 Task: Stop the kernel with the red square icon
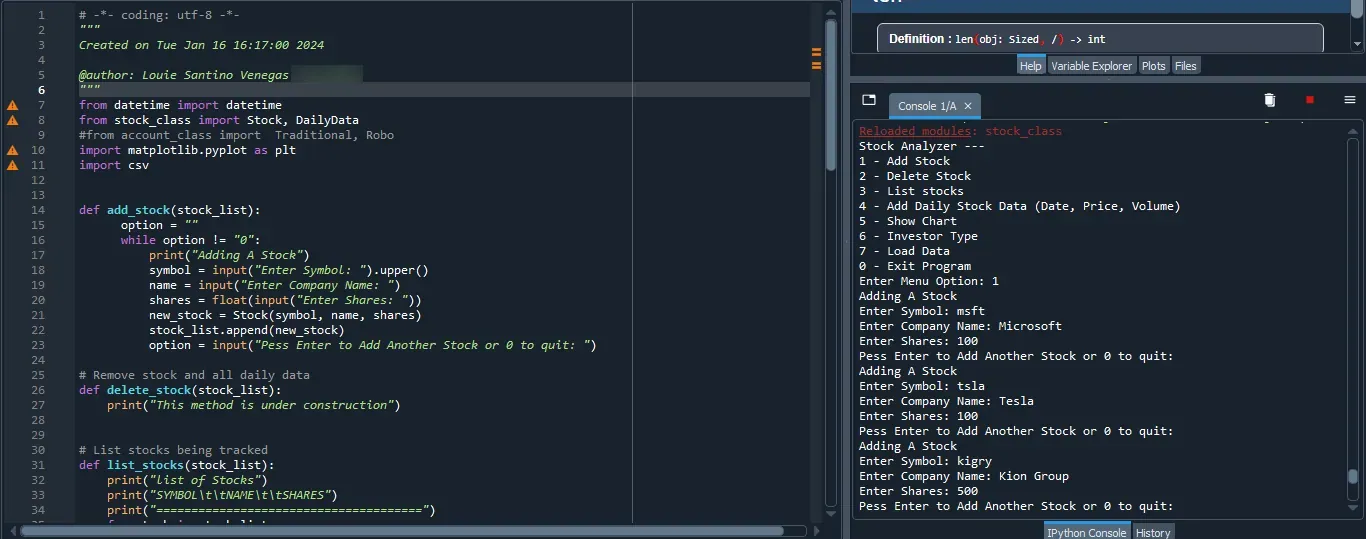point(1309,100)
